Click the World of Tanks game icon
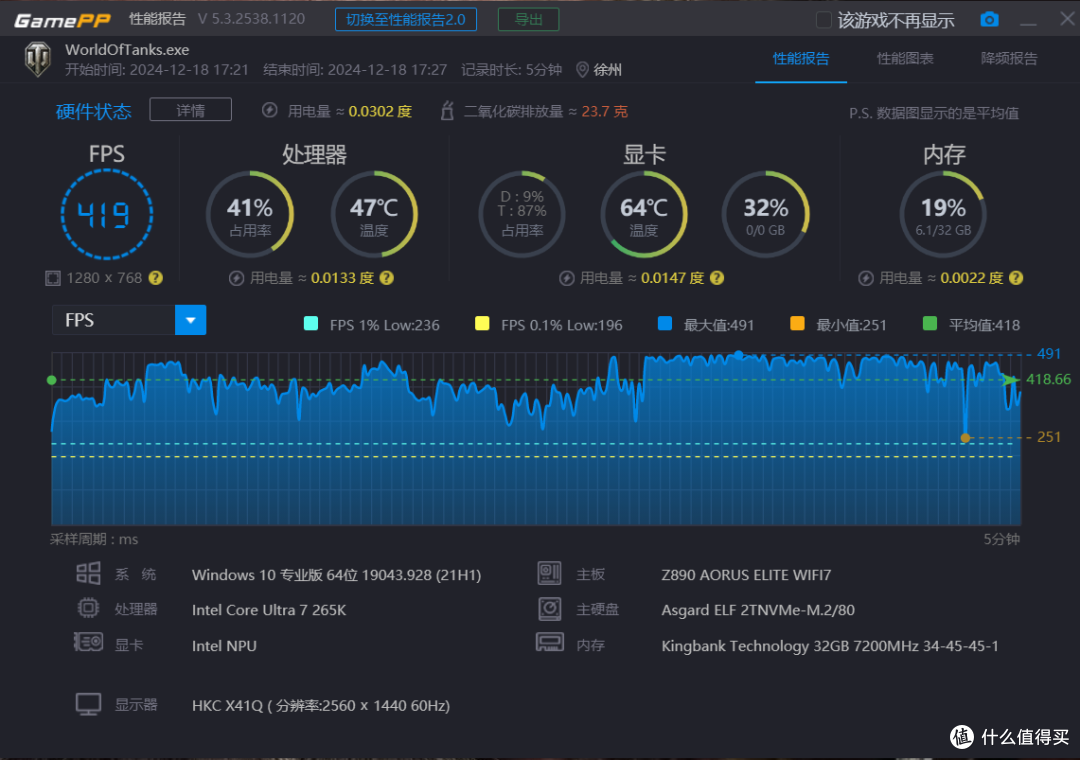This screenshot has width=1080, height=760. pos(38,59)
